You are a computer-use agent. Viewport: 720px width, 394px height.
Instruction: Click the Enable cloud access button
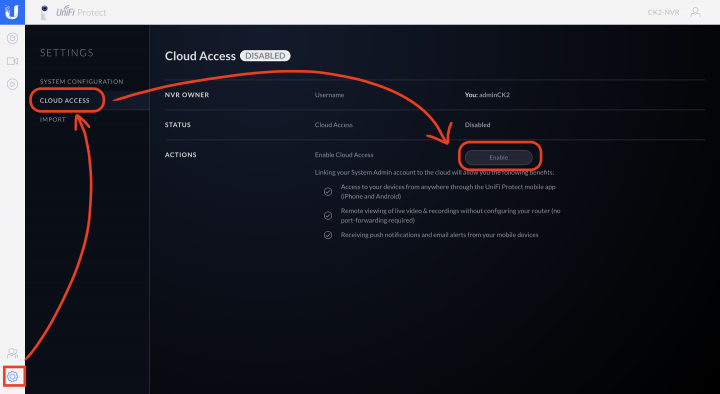(x=499, y=158)
